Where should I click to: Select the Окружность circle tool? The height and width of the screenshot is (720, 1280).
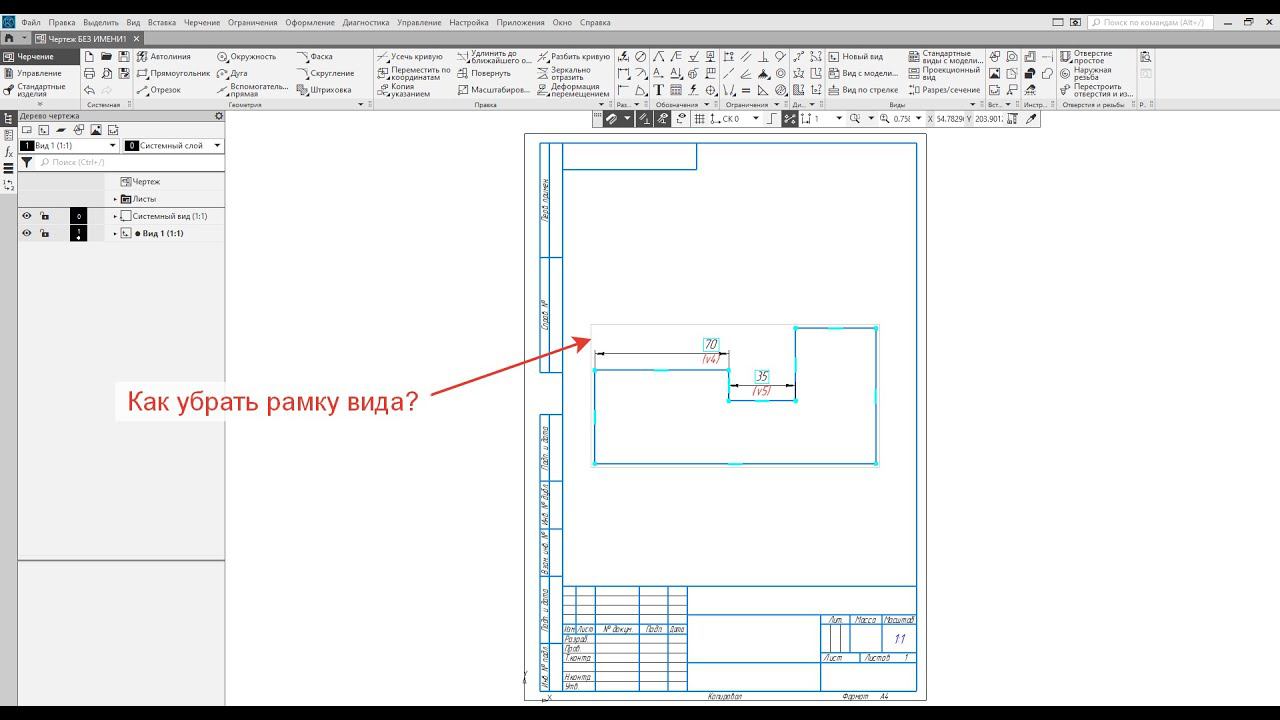point(246,57)
